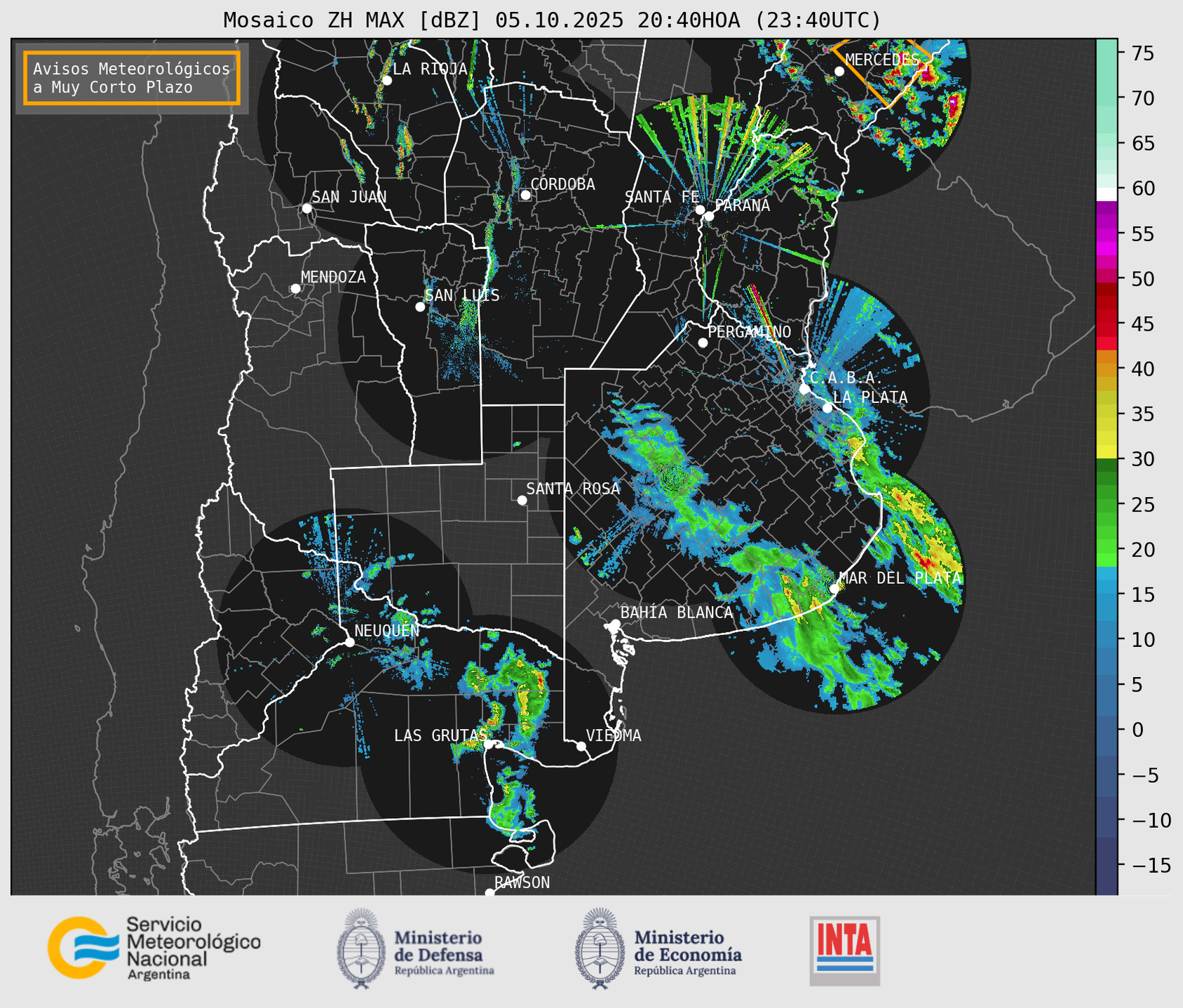
Task: Click the white city dot for Neuquén
Action: click(350, 642)
